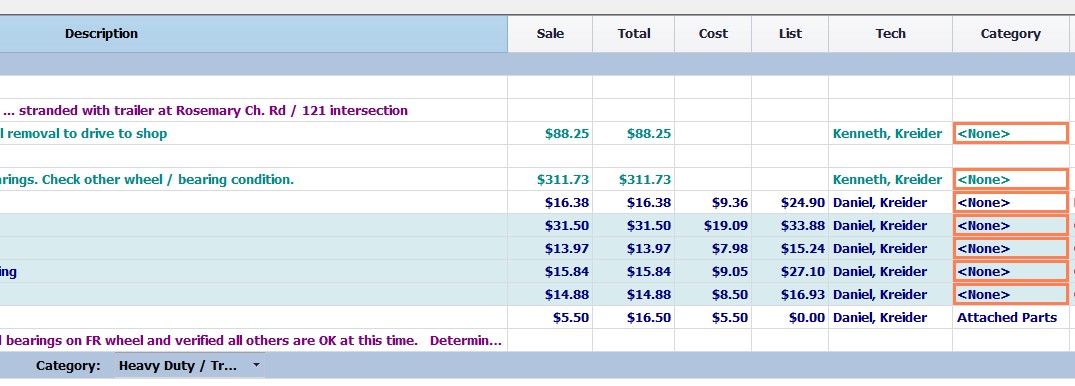Click the $7.98 Cost cell
Screen dimensions: 1075x386
(x=713, y=249)
